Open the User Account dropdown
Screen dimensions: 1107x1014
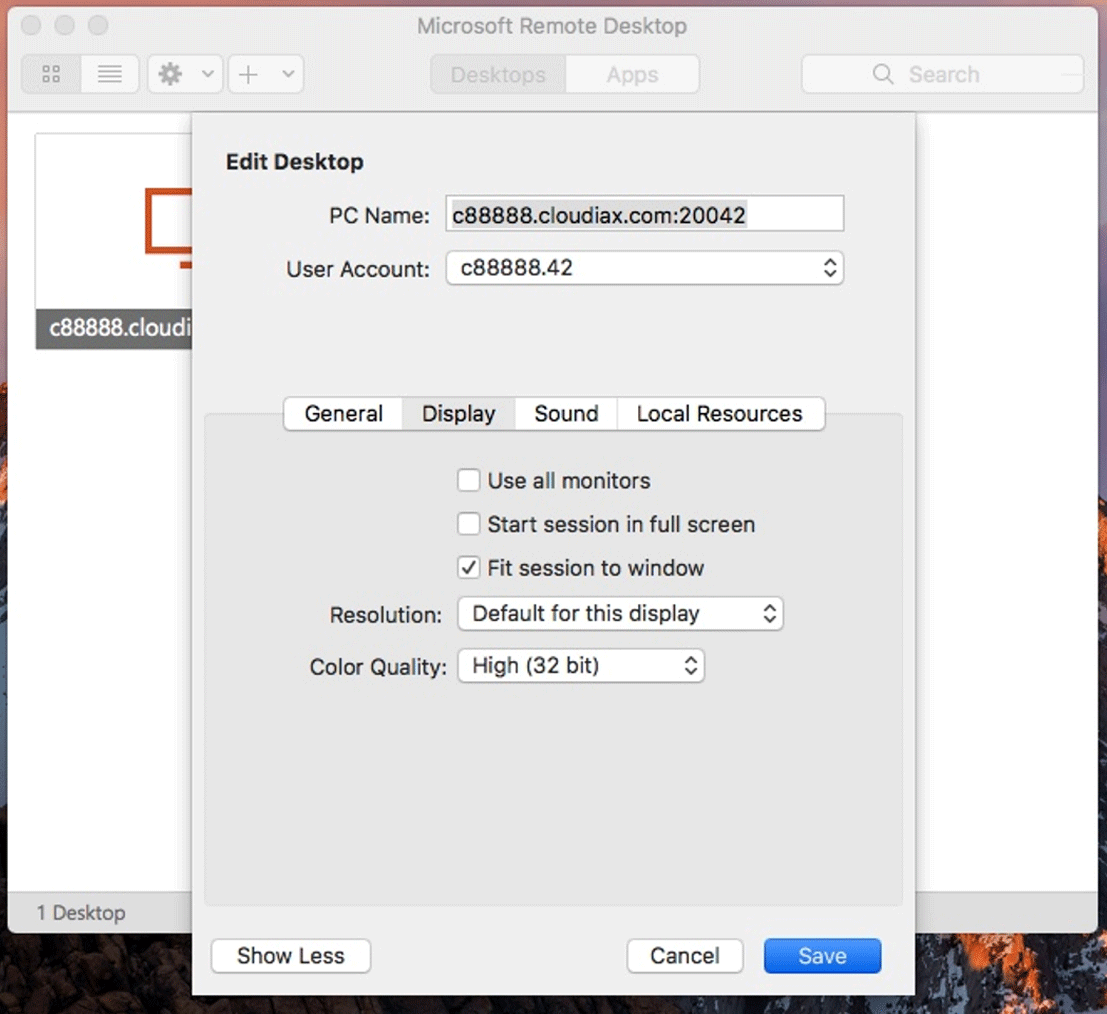[645, 268]
